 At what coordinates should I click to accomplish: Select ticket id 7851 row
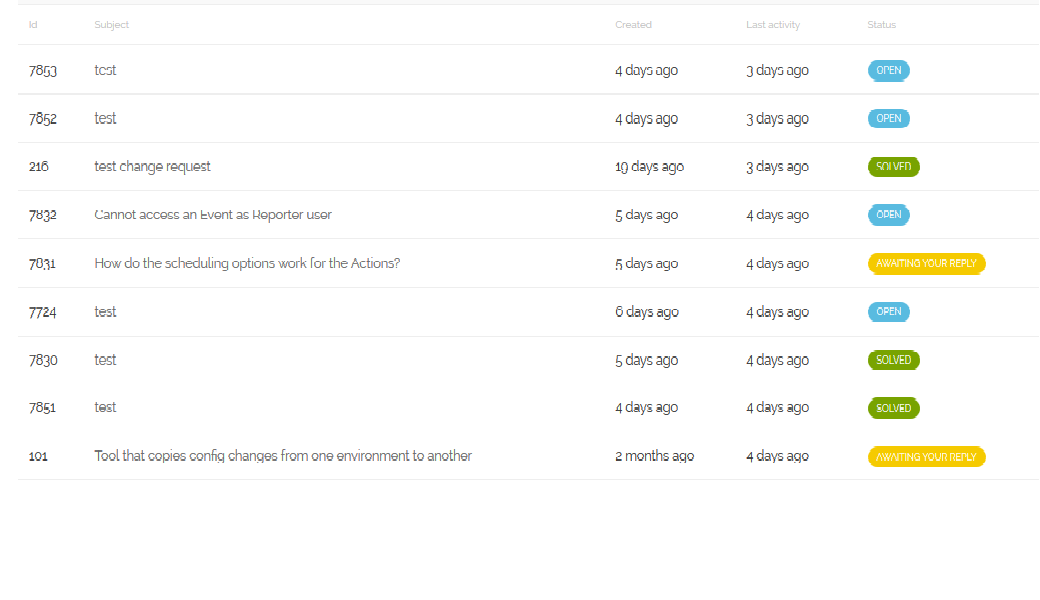44,408
